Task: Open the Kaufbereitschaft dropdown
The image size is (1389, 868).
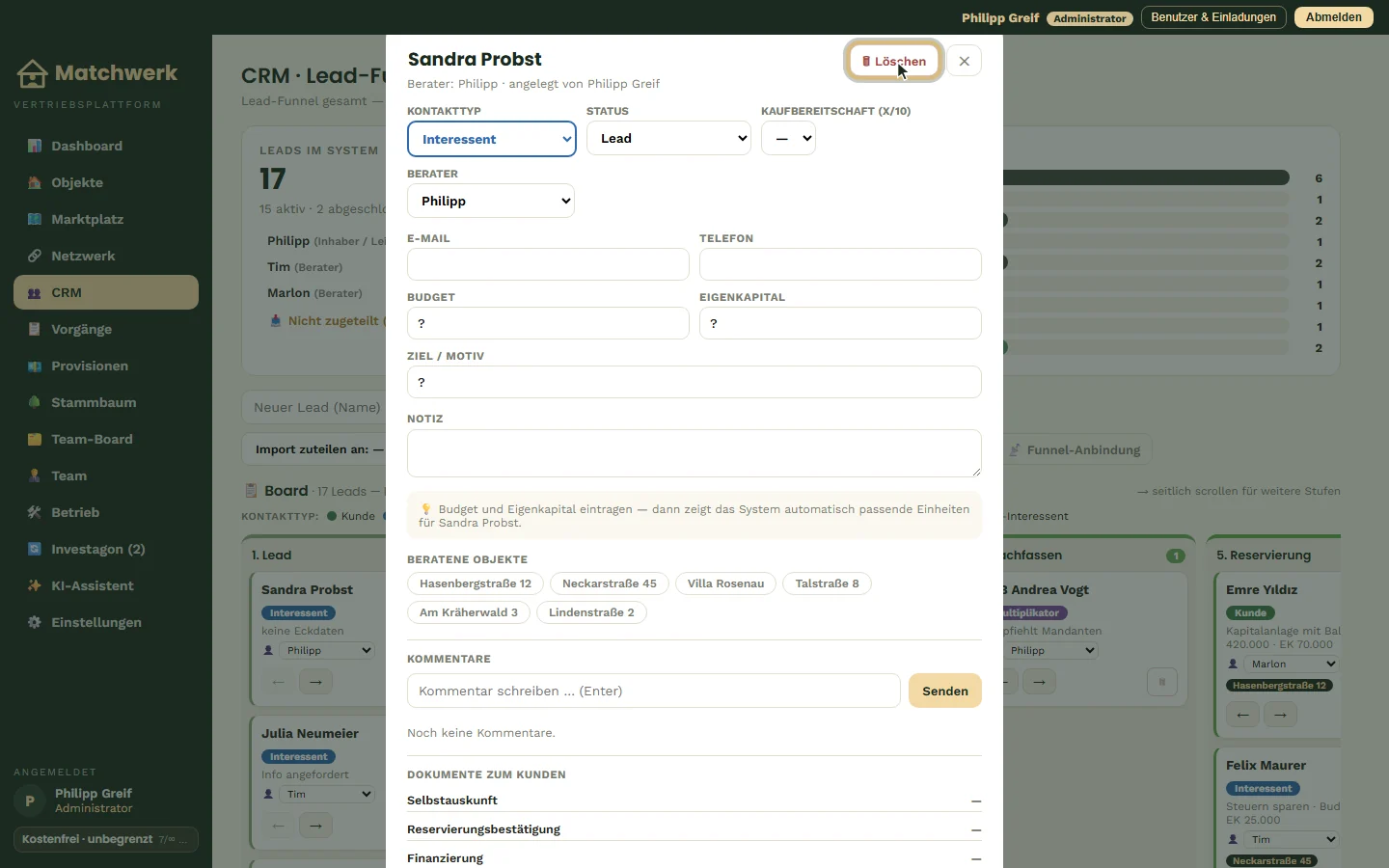Action: pos(788,138)
